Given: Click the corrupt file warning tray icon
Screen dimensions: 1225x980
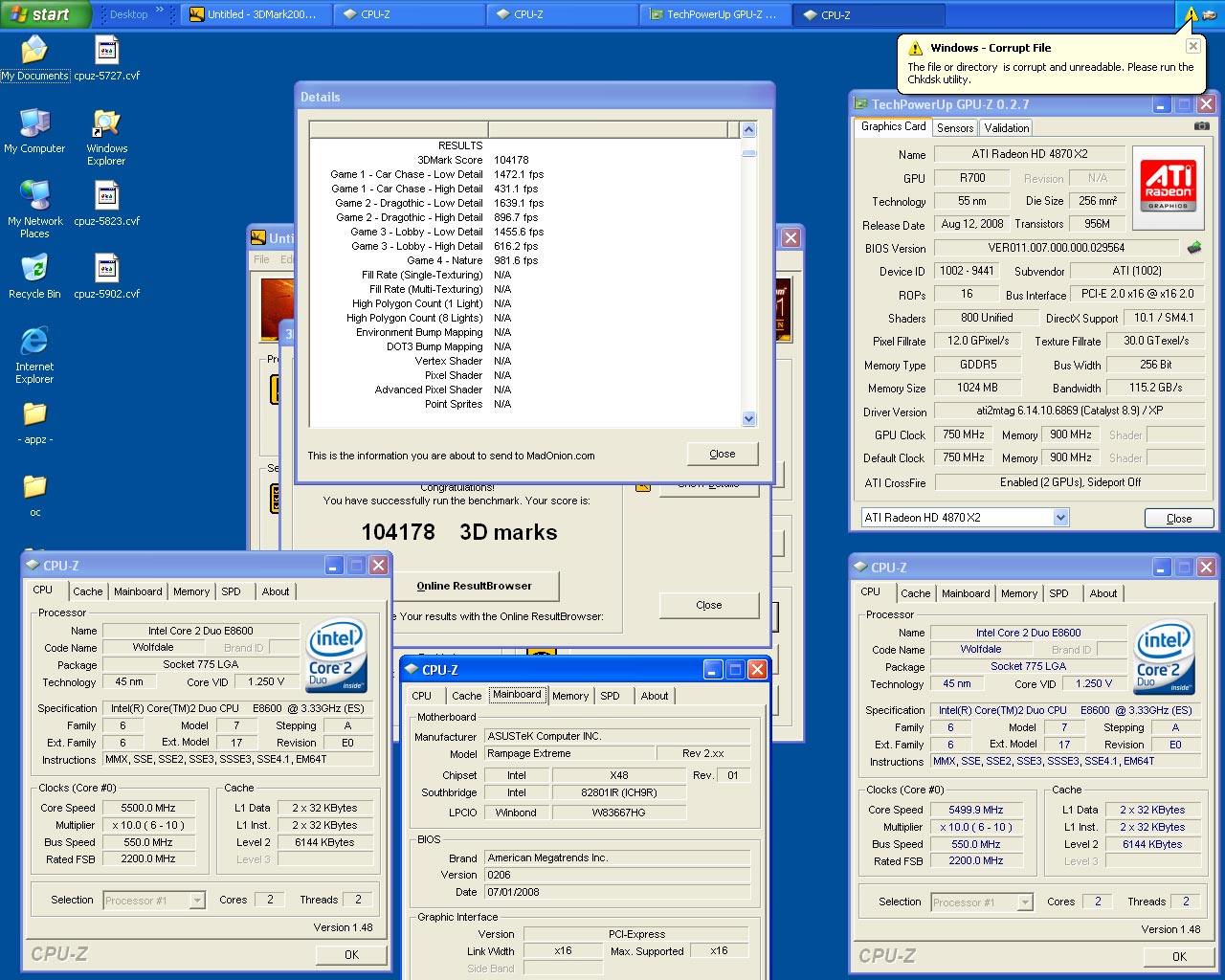Looking at the screenshot, I should point(1192,14).
